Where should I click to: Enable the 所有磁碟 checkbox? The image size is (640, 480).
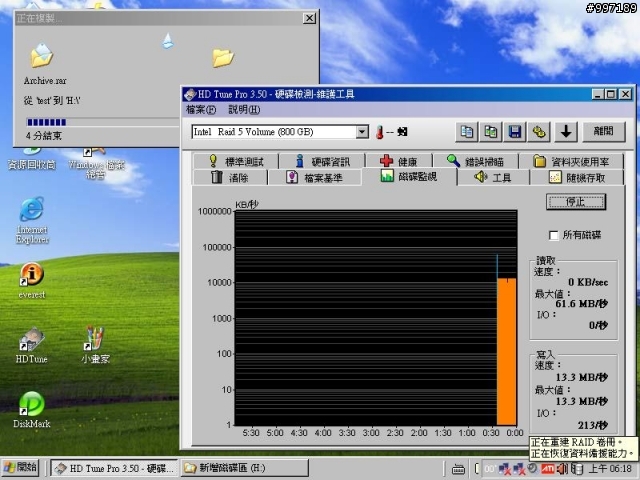click(553, 236)
